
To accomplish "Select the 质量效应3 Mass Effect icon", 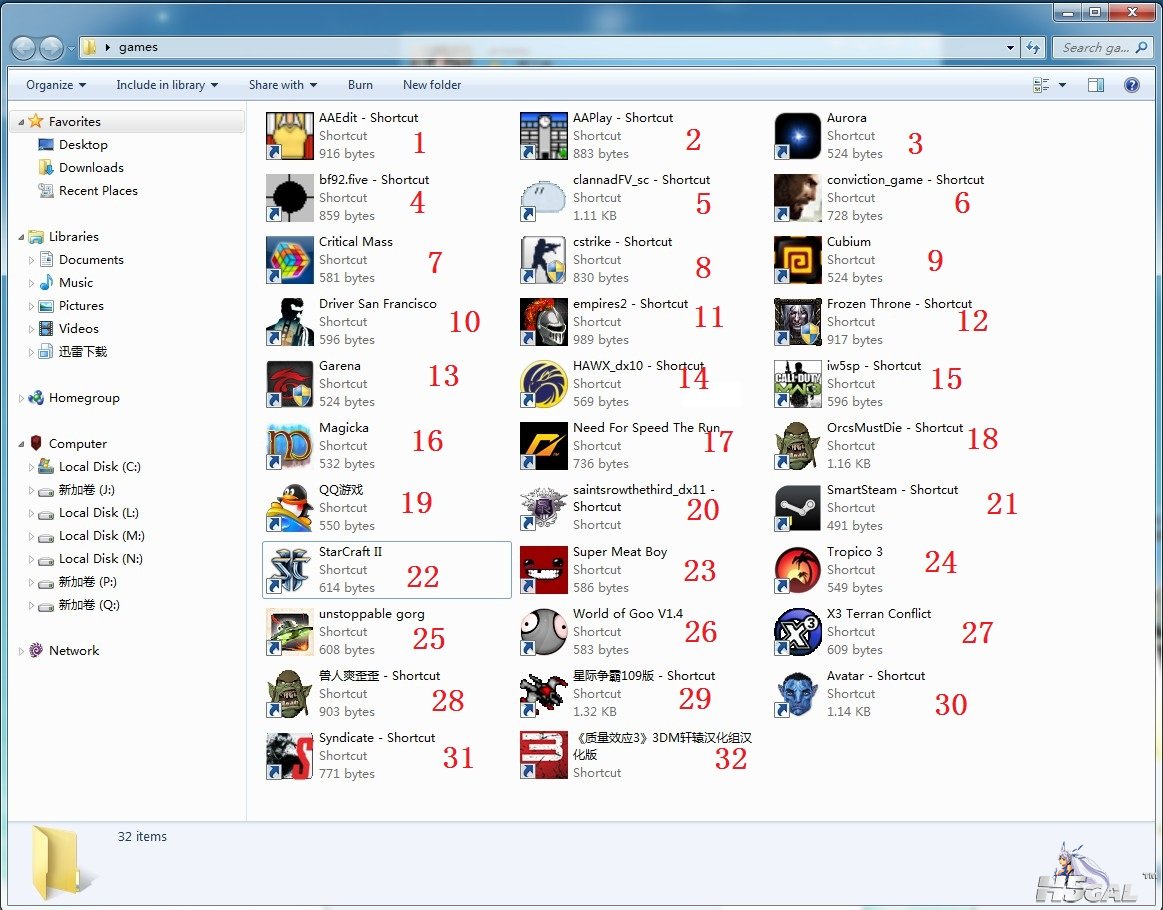I will pyautogui.click(x=544, y=756).
